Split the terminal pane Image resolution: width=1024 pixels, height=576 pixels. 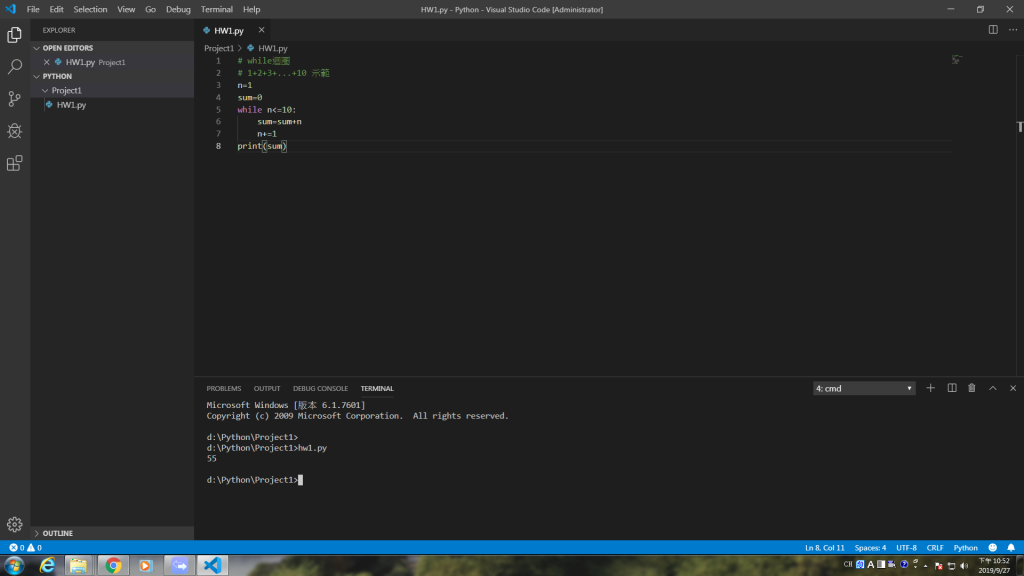(952, 388)
